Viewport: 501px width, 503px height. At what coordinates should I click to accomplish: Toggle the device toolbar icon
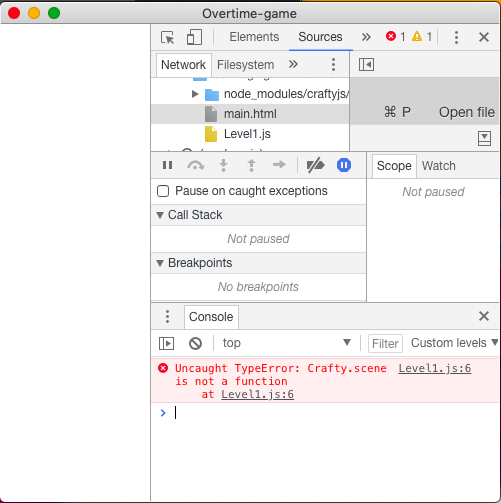pos(194,37)
